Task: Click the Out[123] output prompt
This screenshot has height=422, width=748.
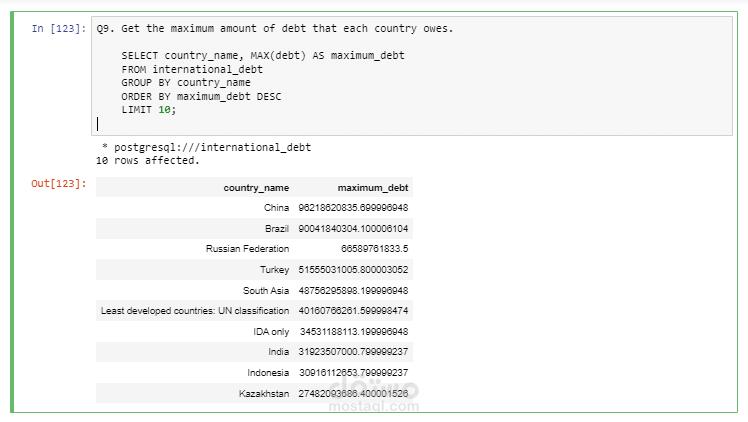Action: (x=58, y=184)
